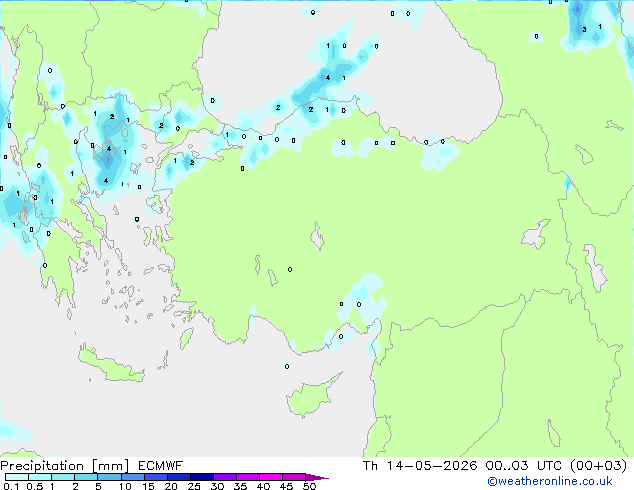The image size is (634, 490).
Task: Click the 'Th' weekday label
Action: pos(370,466)
